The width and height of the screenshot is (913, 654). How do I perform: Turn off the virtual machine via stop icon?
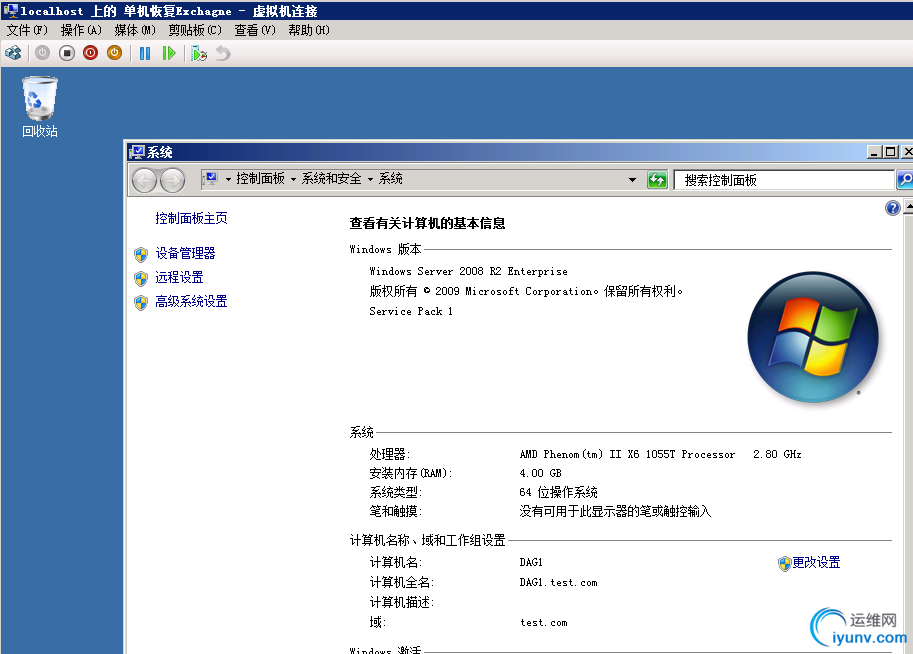point(65,53)
